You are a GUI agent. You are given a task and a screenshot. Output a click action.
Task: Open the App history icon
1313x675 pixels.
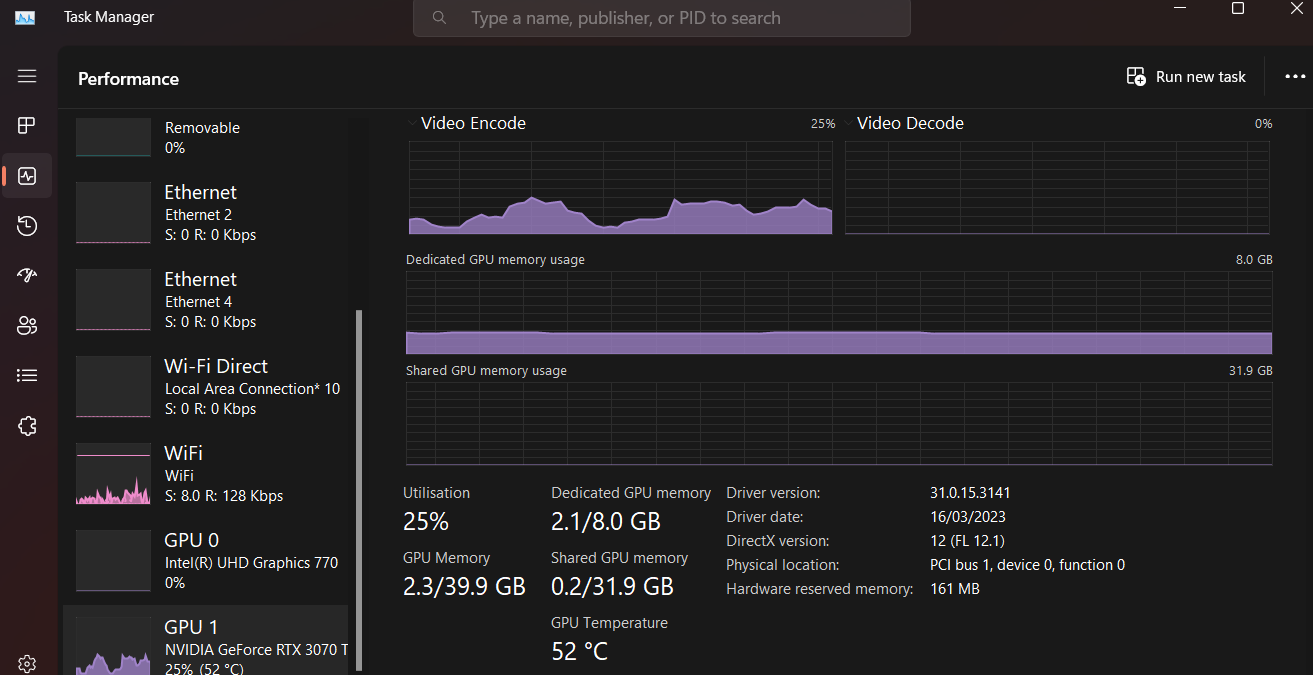tap(27, 226)
